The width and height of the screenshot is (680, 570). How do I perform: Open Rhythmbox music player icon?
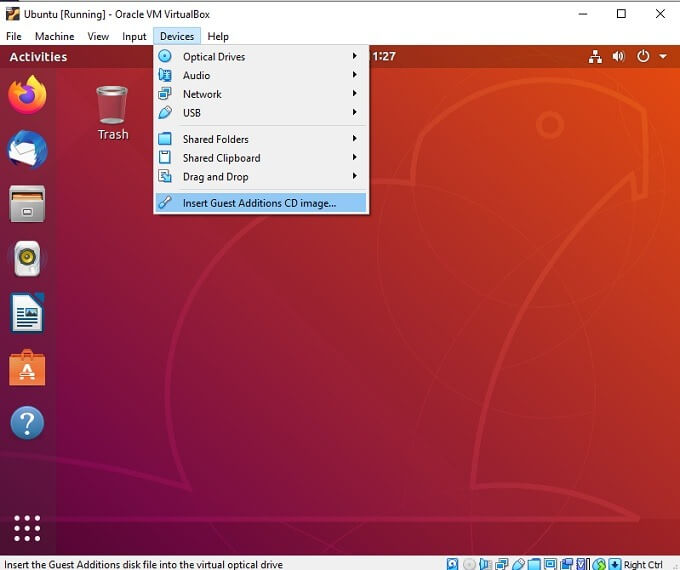click(27, 259)
